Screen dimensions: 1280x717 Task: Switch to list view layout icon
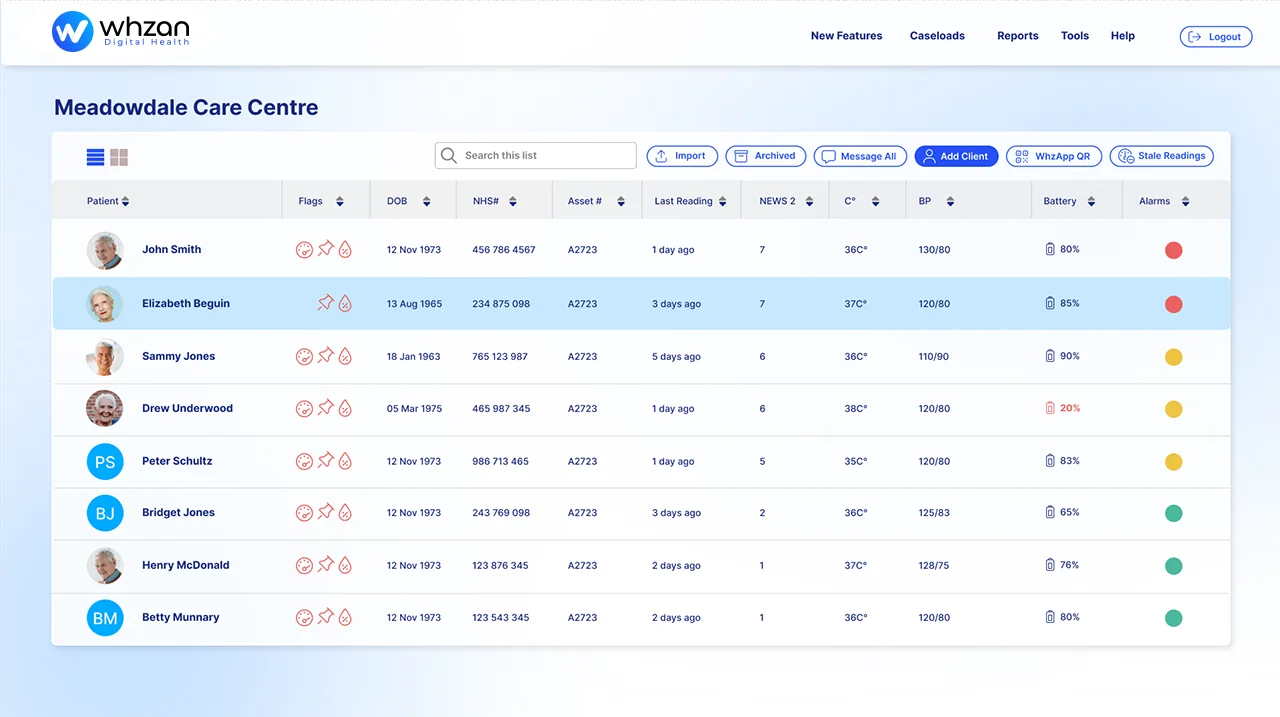point(95,157)
